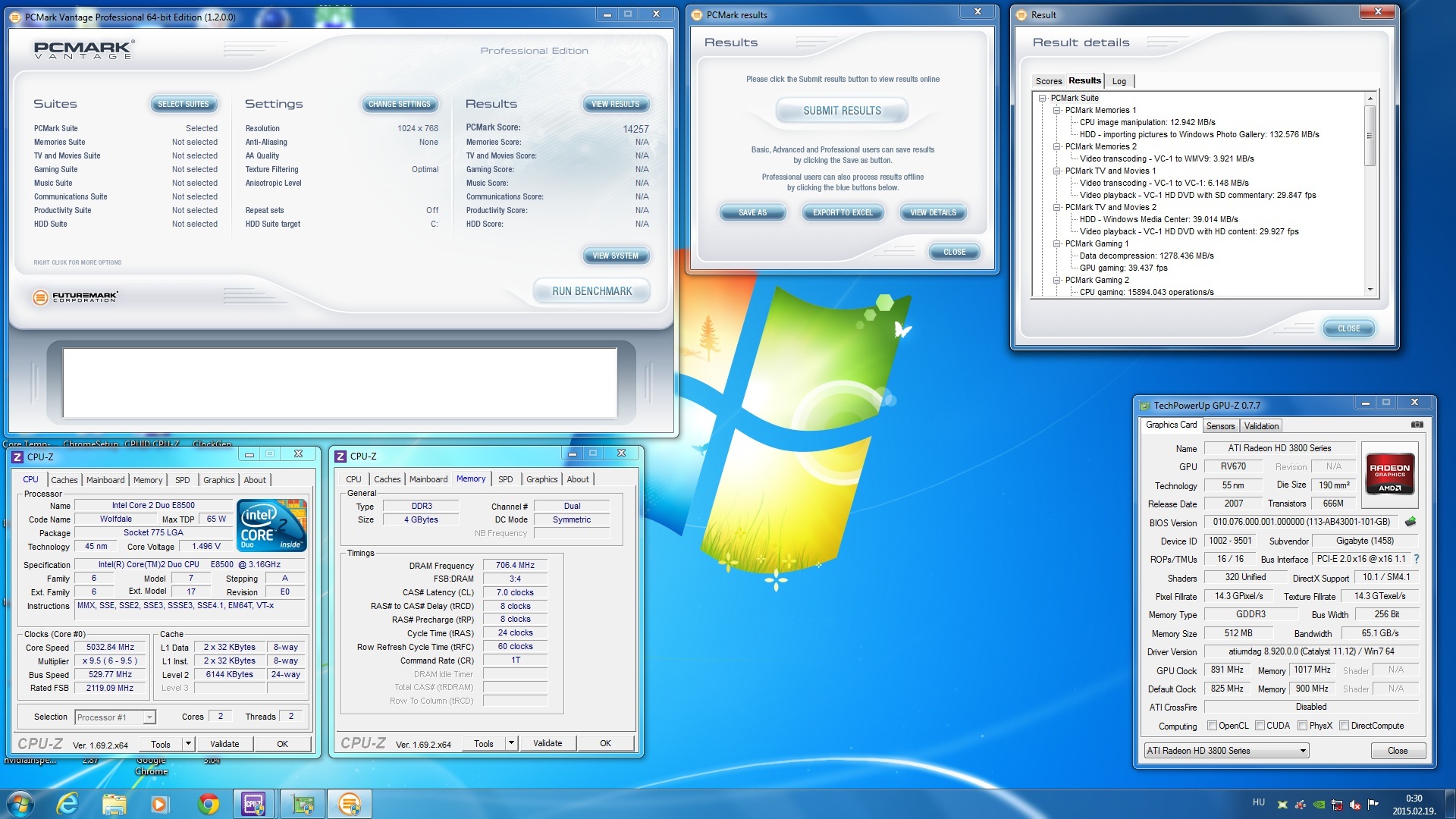Click Validate in CPU-Z Processor window
The height and width of the screenshot is (819, 1456).
tap(224, 744)
